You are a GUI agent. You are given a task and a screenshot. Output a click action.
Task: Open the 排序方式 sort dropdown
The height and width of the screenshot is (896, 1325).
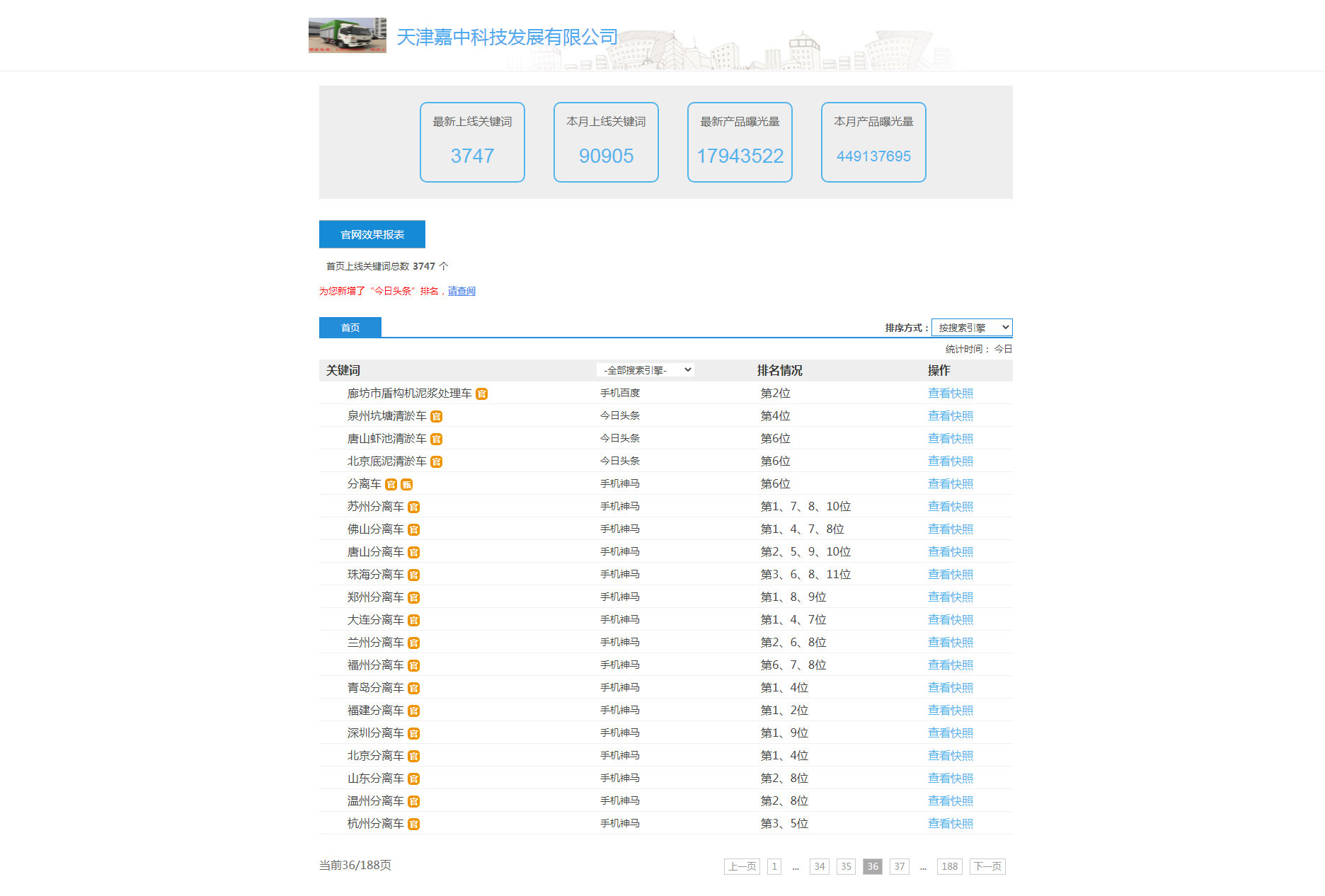point(971,328)
